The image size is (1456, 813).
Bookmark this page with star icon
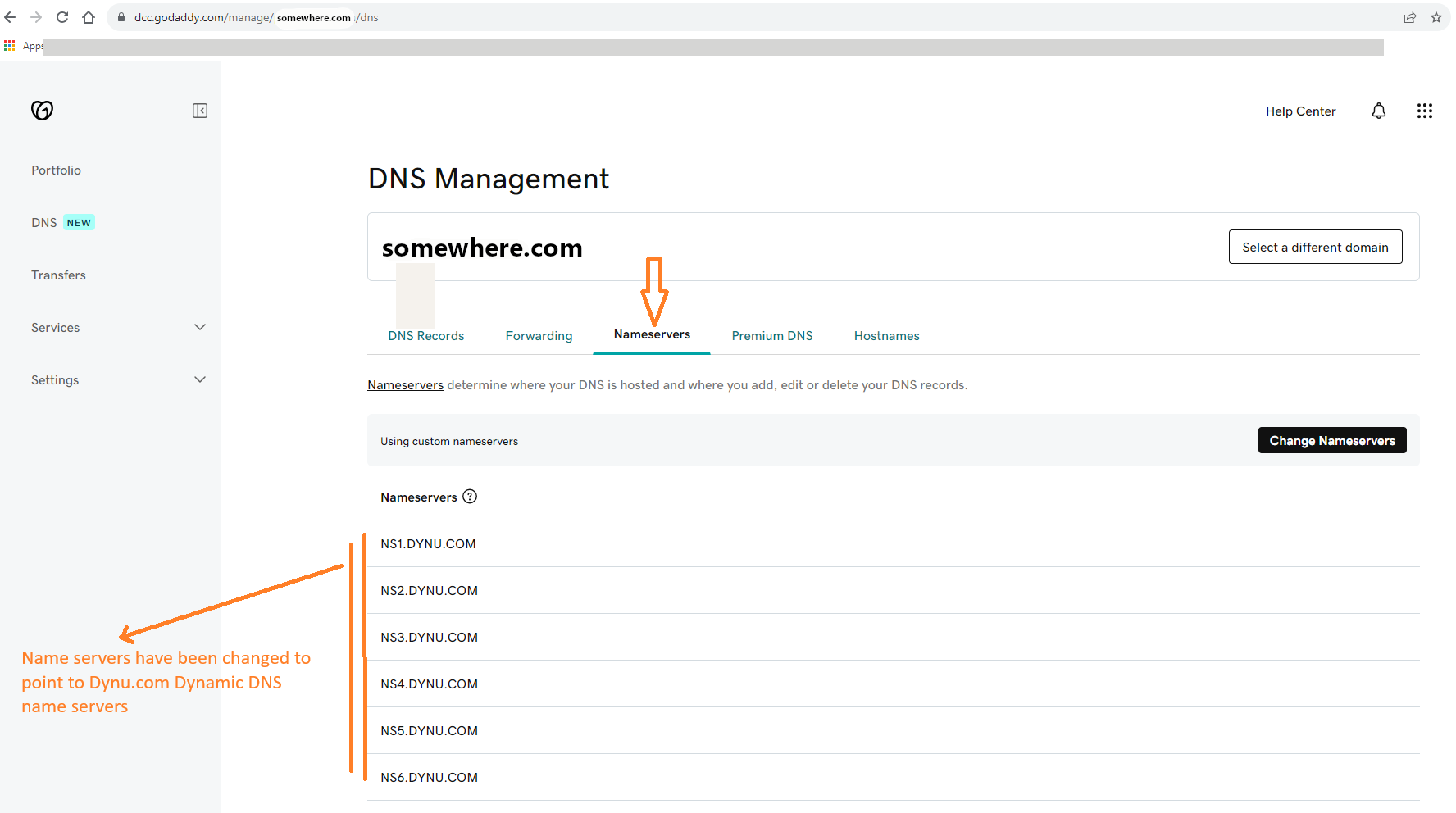click(x=1436, y=17)
